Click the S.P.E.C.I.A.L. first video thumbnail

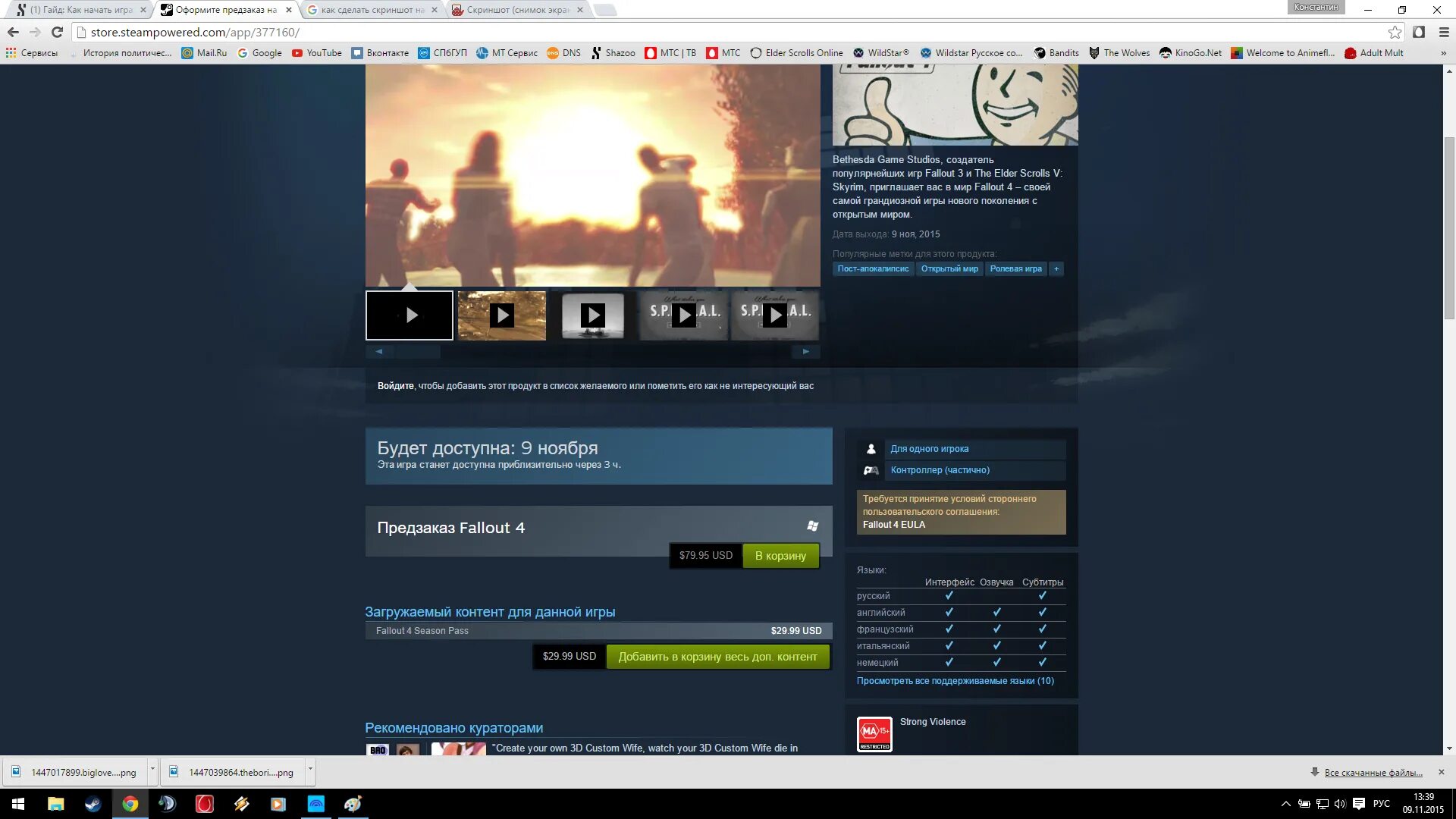click(x=684, y=315)
